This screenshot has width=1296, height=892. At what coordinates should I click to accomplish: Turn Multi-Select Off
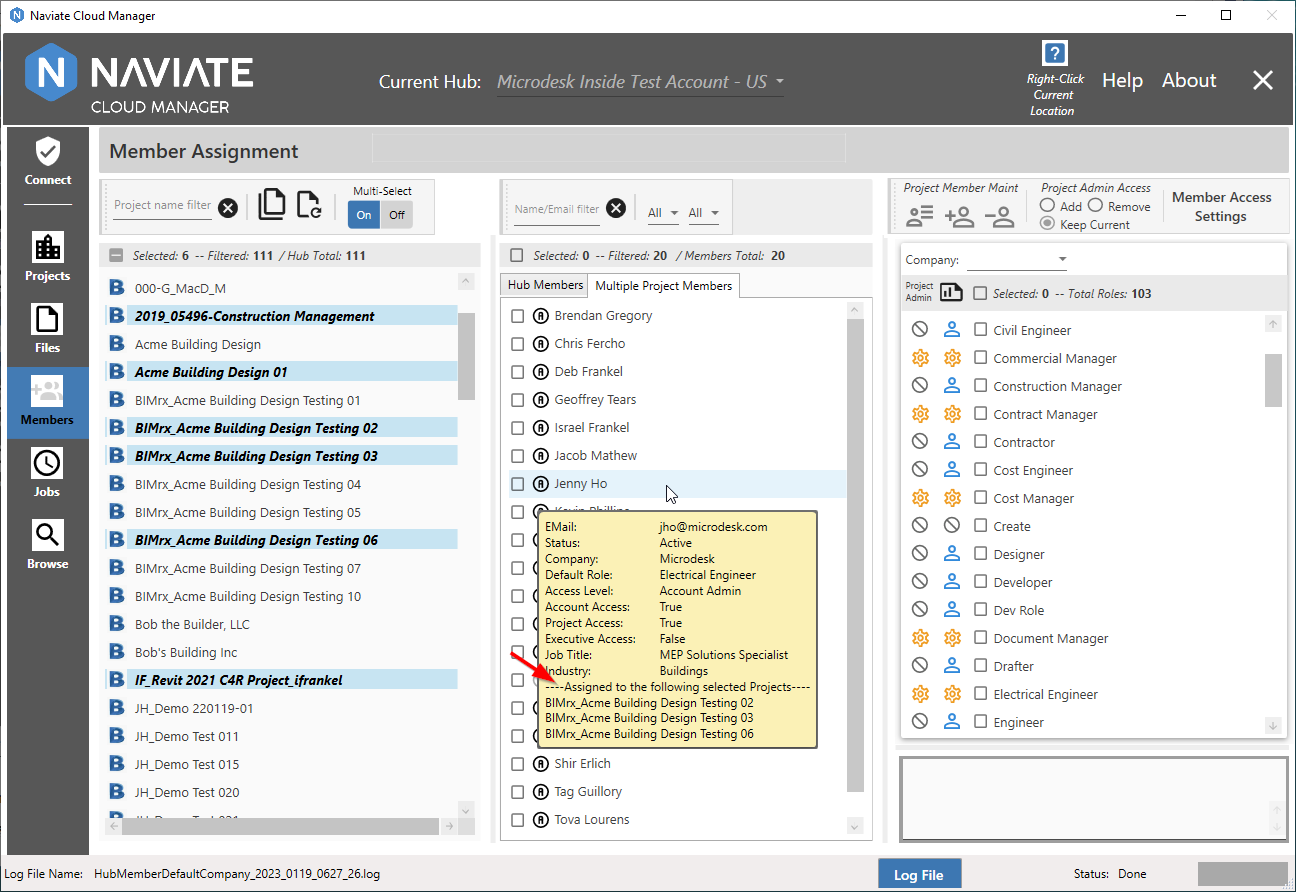point(397,214)
